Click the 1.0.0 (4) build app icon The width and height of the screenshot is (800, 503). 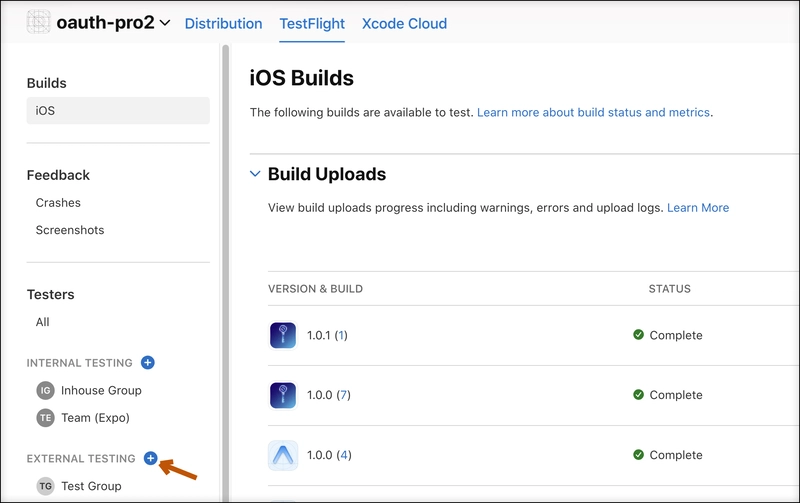(283, 455)
